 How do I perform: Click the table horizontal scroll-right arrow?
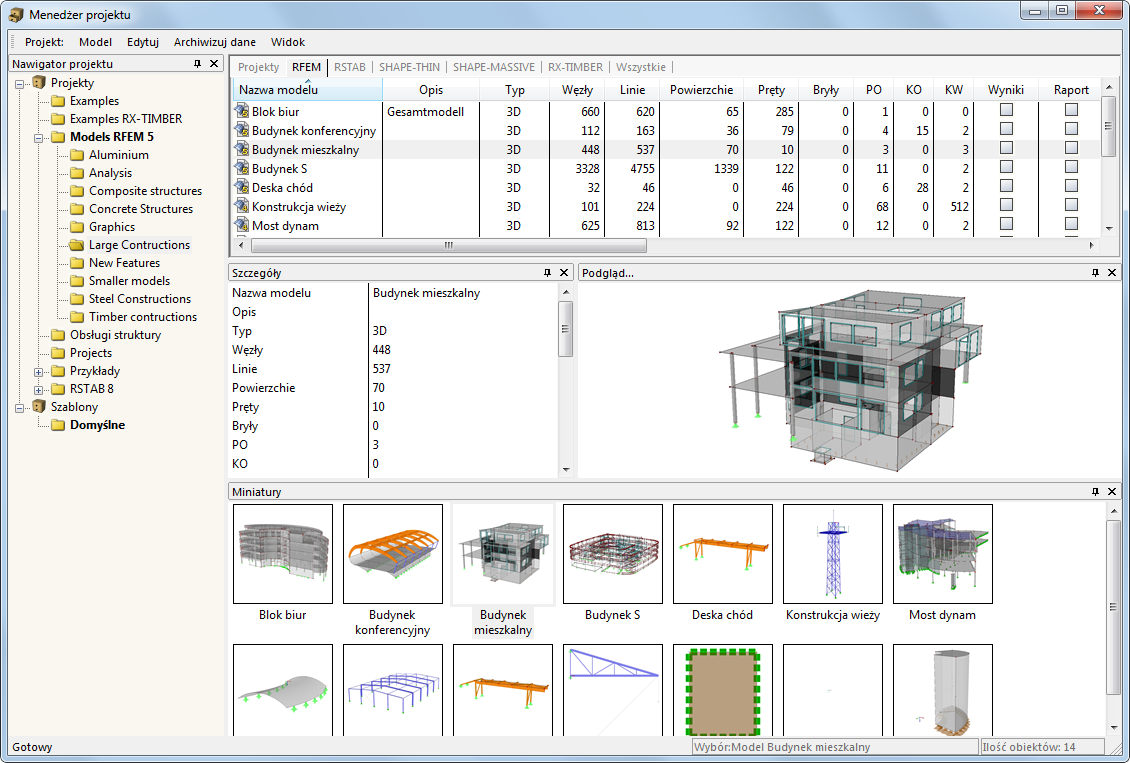[x=1092, y=245]
